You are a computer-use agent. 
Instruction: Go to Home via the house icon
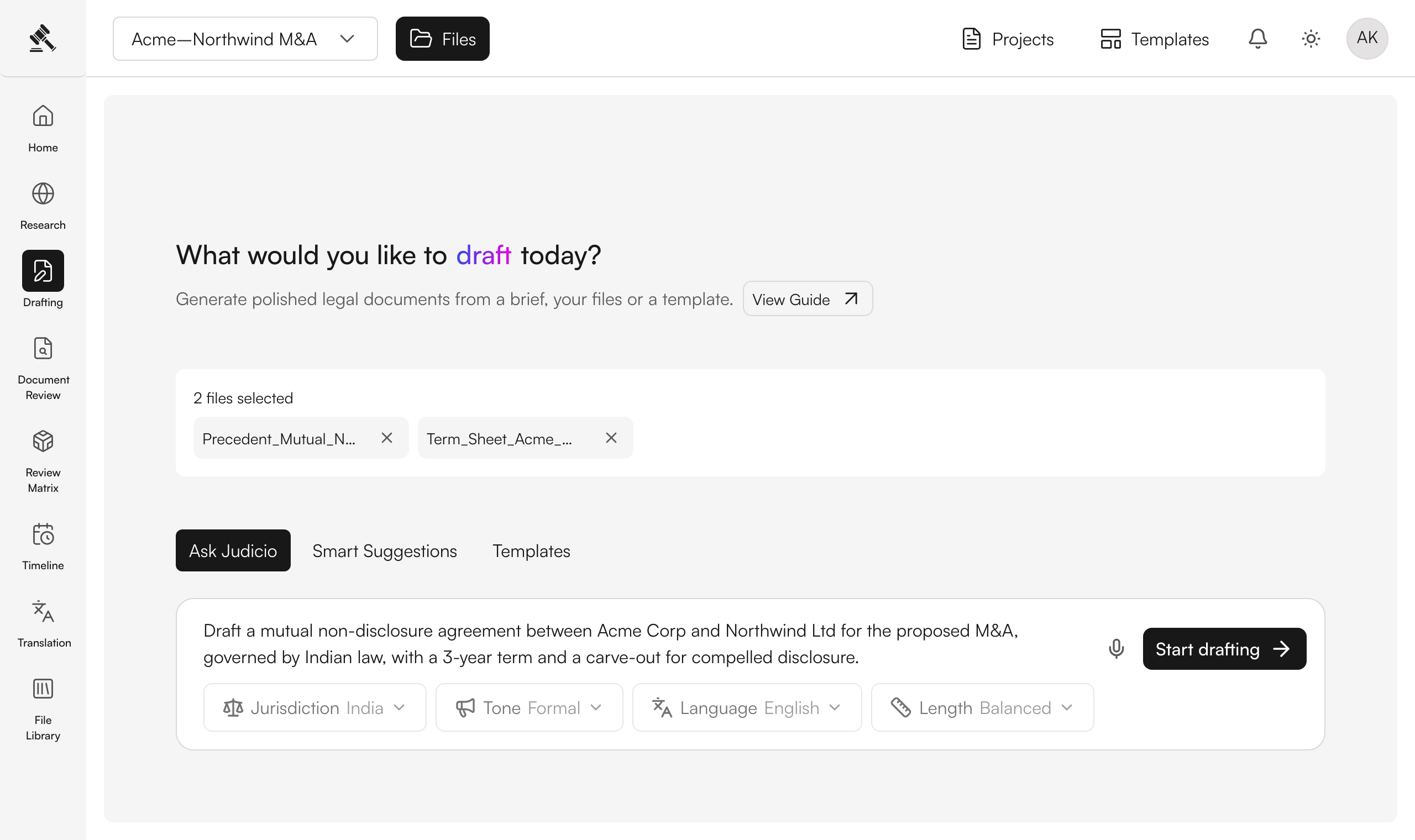pos(43,117)
